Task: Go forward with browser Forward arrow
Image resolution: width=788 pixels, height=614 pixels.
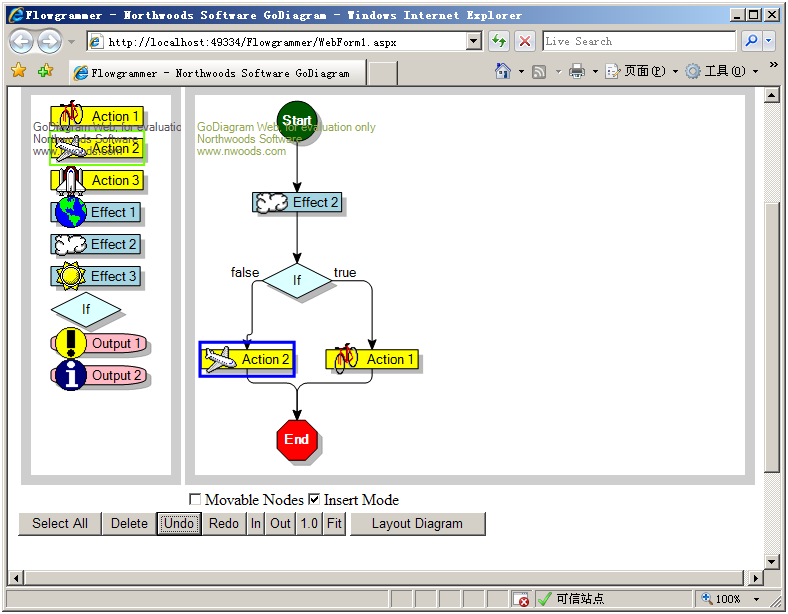Action: click(x=49, y=41)
